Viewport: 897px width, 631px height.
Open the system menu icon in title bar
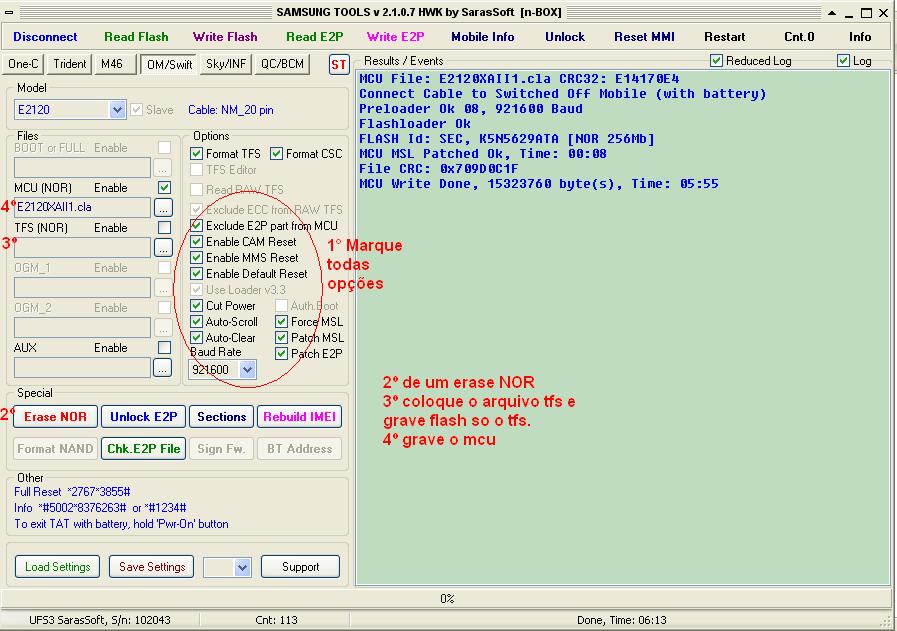click(x=9, y=12)
